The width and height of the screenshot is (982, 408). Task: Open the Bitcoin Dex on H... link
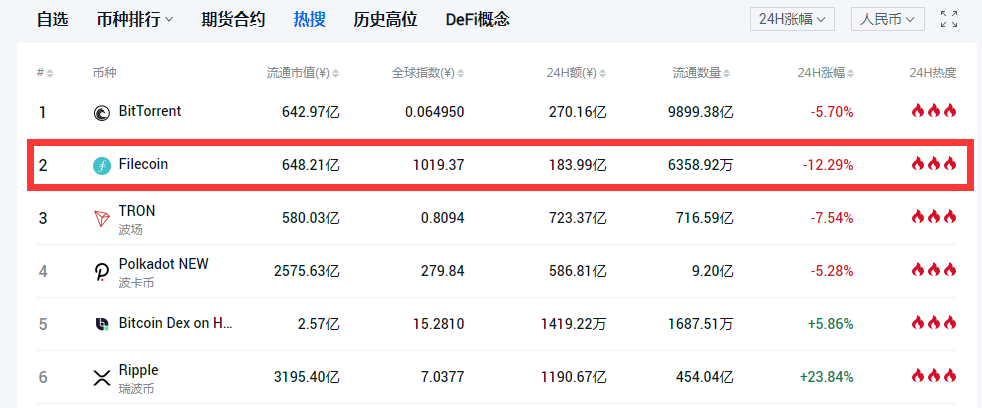pos(175,324)
